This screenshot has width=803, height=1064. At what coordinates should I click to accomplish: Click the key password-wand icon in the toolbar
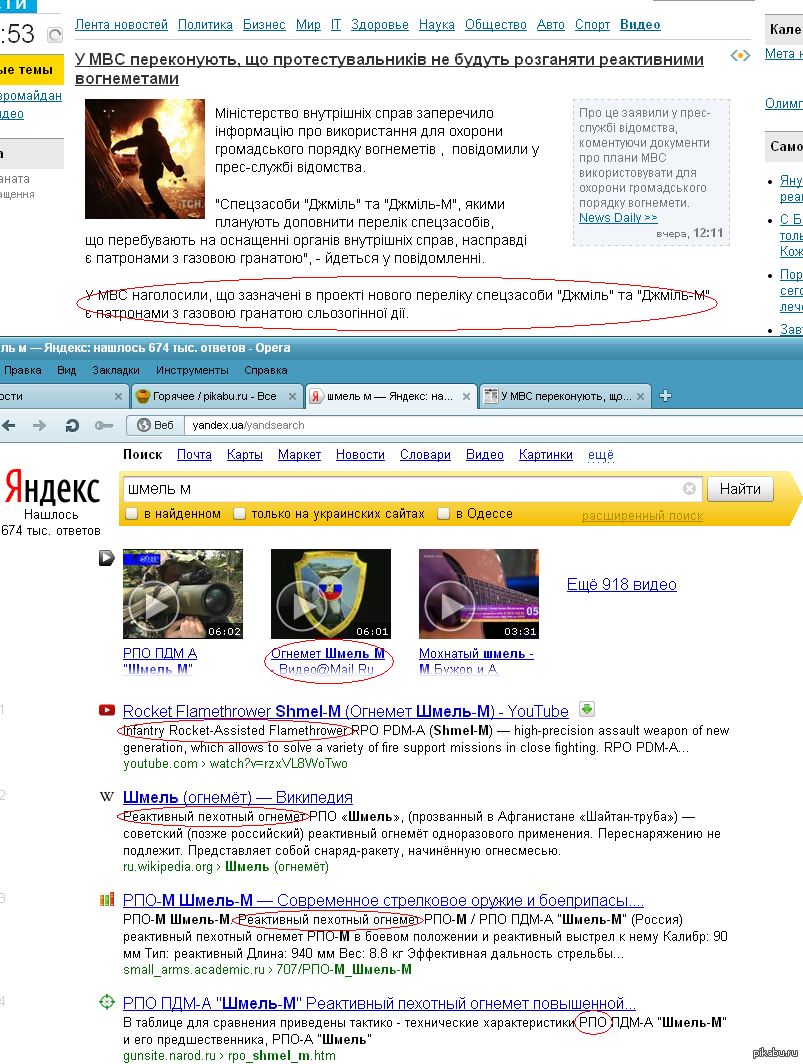pos(104,425)
